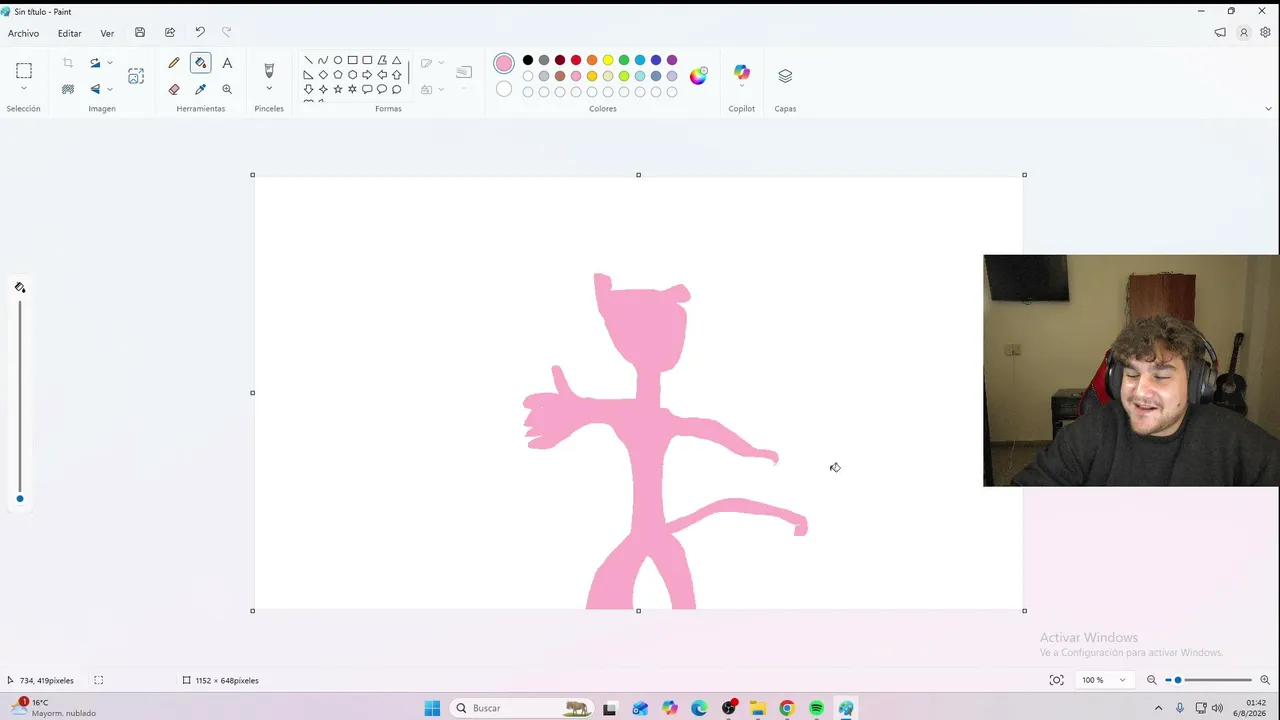
Task: Select the pink Color 1 swatch
Action: pos(504,64)
